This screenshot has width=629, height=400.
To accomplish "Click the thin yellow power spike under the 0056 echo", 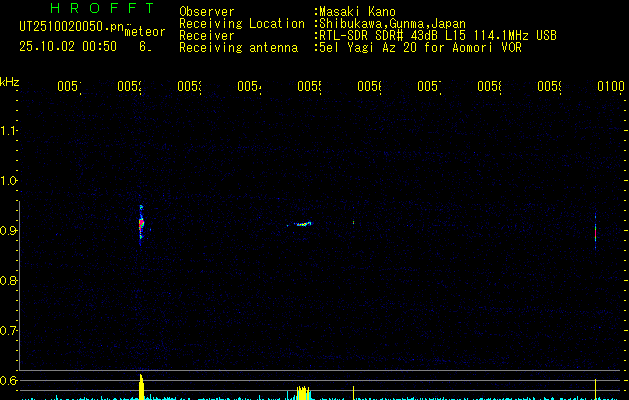I will (353, 393).
